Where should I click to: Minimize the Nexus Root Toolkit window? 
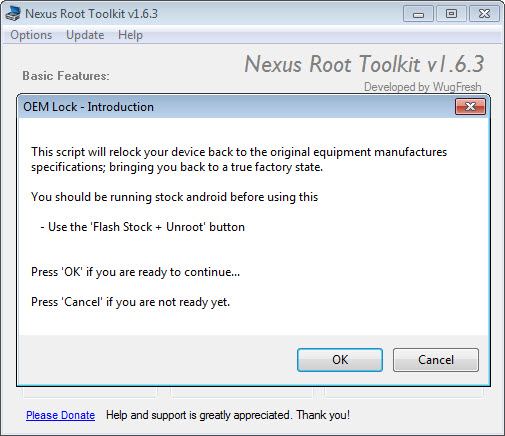pyautogui.click(x=418, y=14)
